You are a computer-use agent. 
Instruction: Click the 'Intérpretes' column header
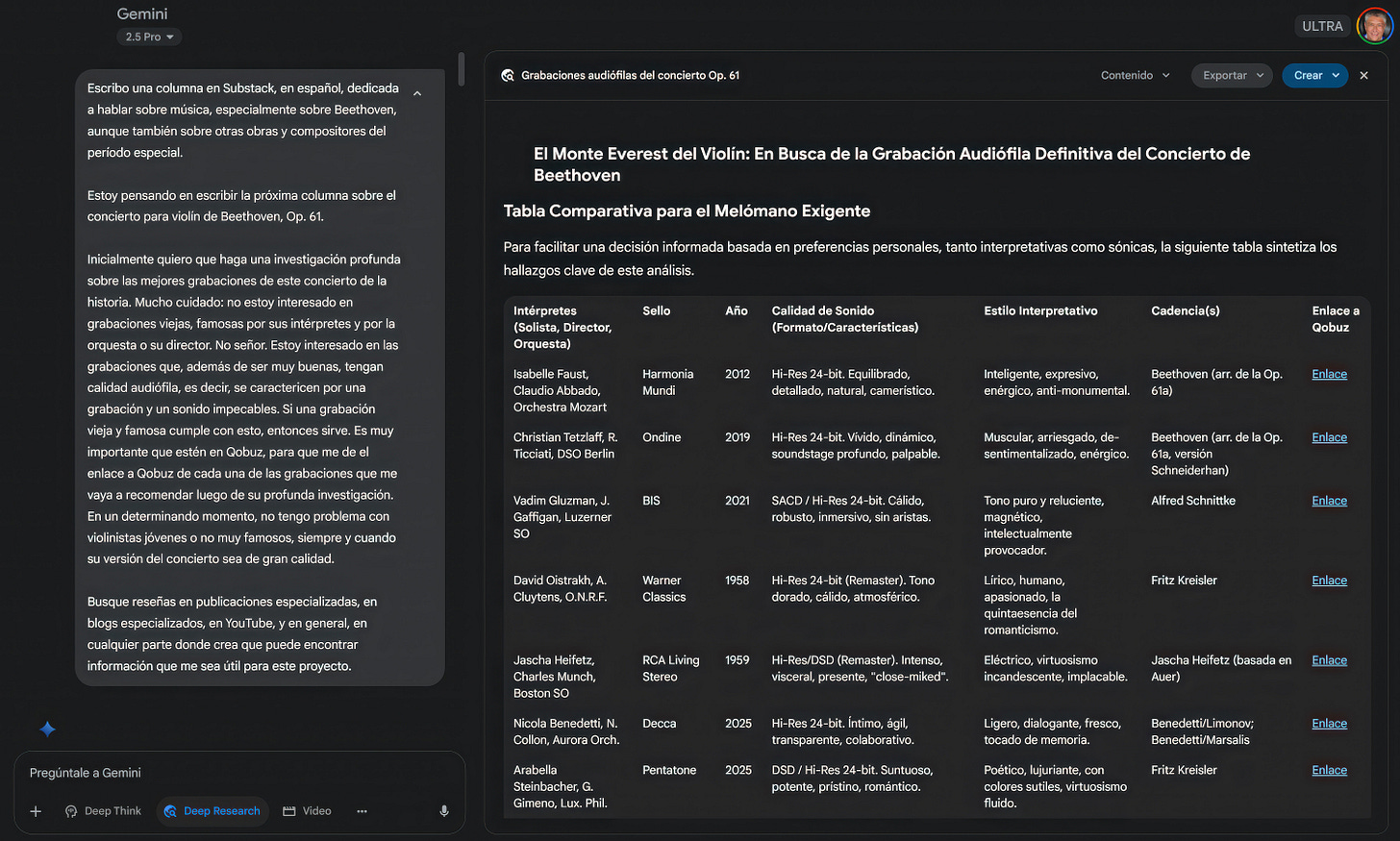point(562,327)
